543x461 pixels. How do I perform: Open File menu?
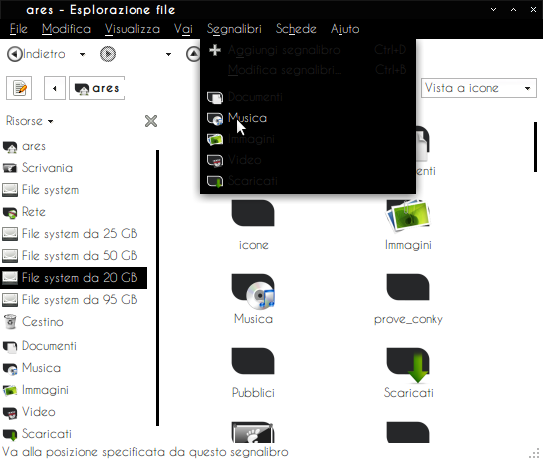pyautogui.click(x=18, y=29)
